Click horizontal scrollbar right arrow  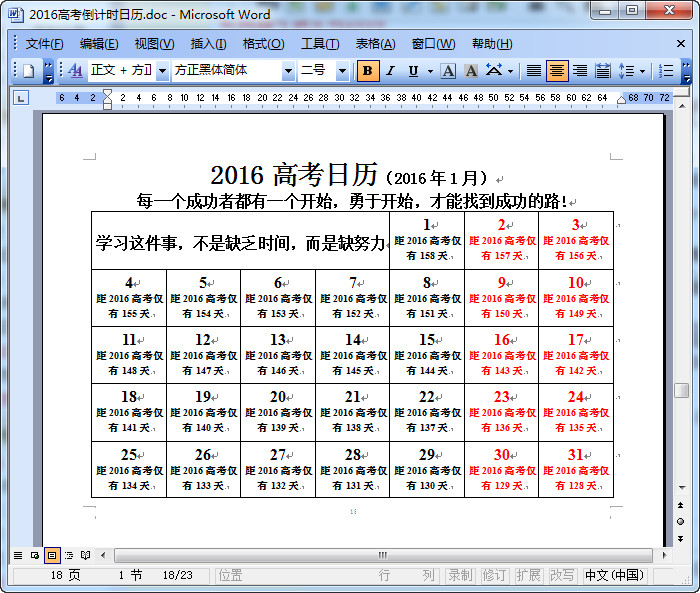pos(665,555)
